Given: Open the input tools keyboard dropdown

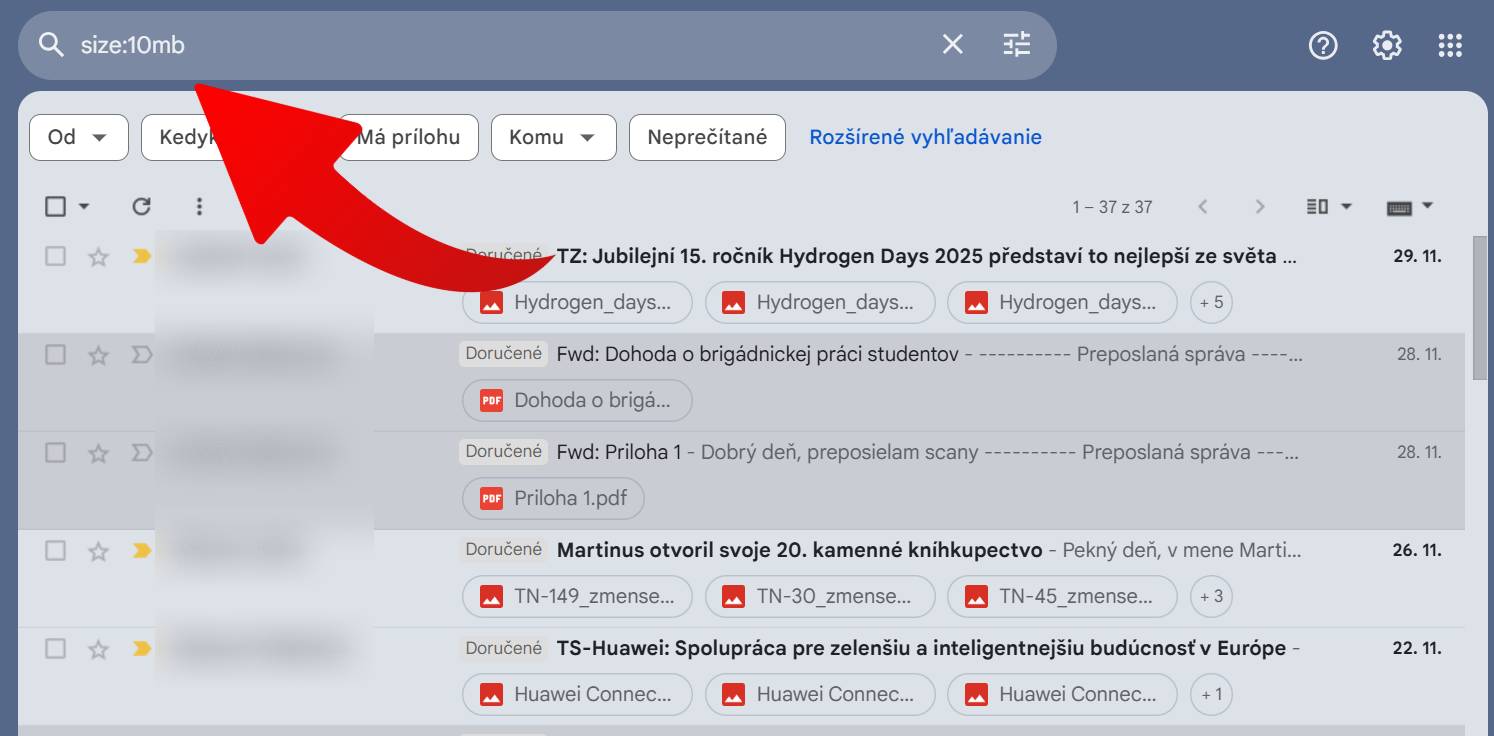Looking at the screenshot, I should pyautogui.click(x=1410, y=206).
